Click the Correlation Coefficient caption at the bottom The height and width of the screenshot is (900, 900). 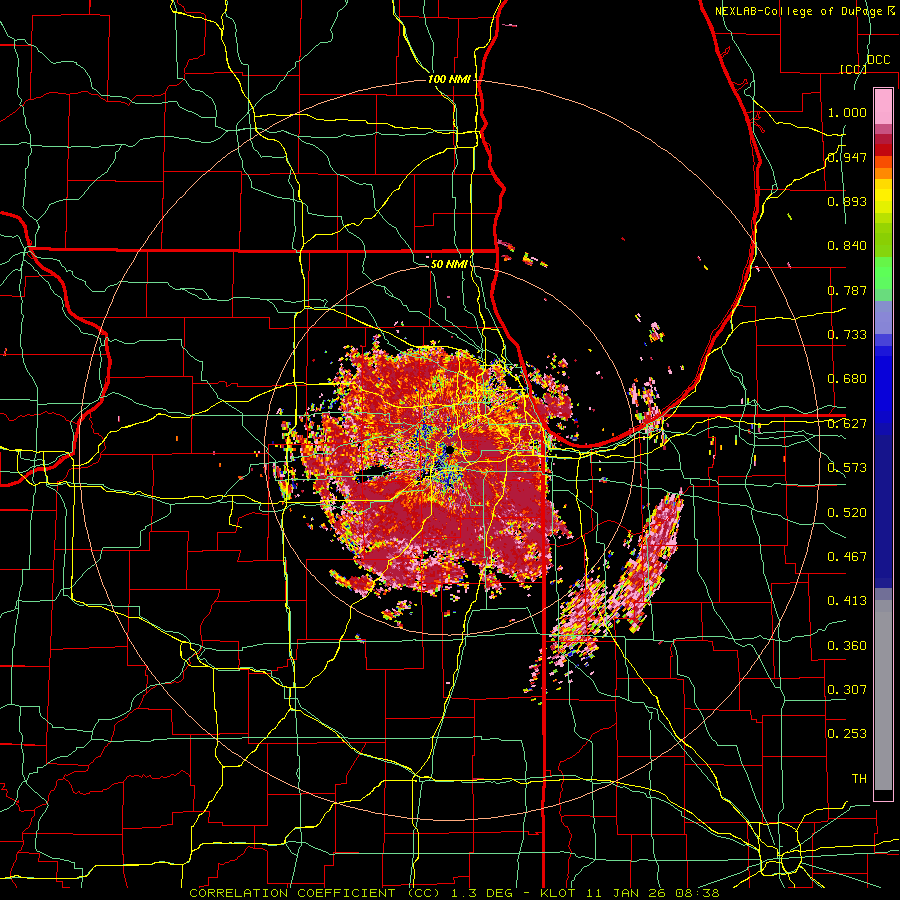pyautogui.click(x=454, y=893)
